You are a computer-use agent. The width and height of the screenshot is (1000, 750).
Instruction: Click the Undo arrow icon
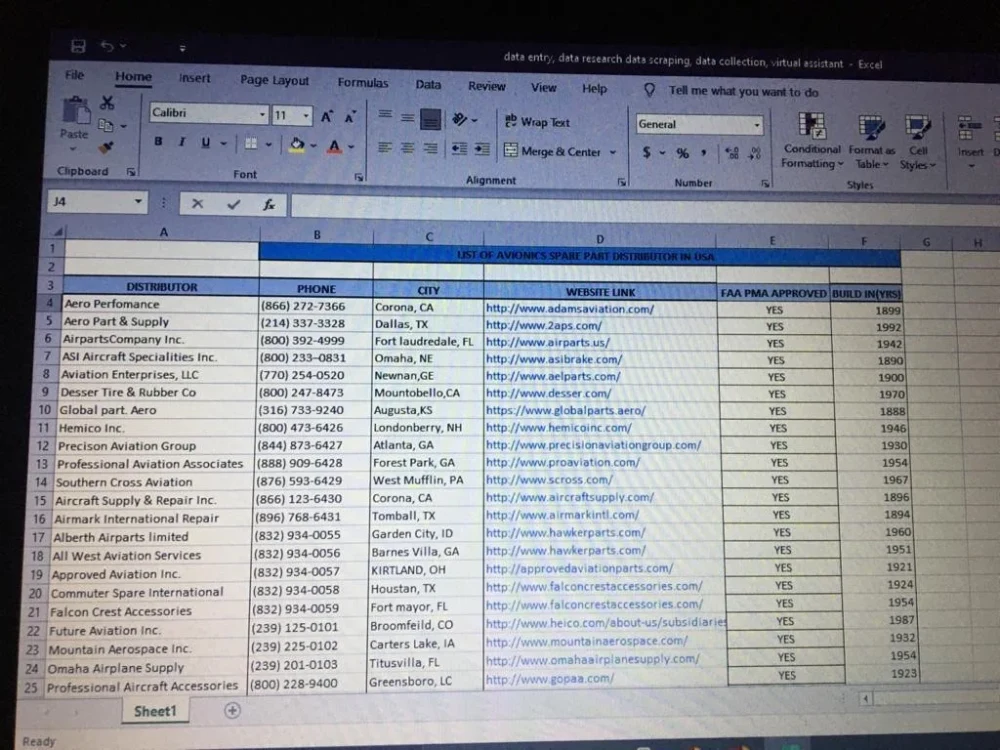[107, 46]
